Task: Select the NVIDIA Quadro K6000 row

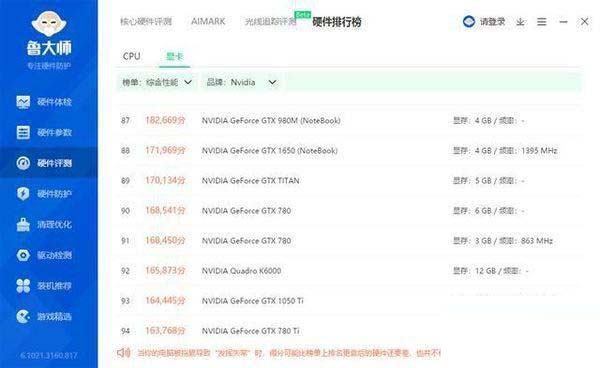Action: click(x=350, y=271)
